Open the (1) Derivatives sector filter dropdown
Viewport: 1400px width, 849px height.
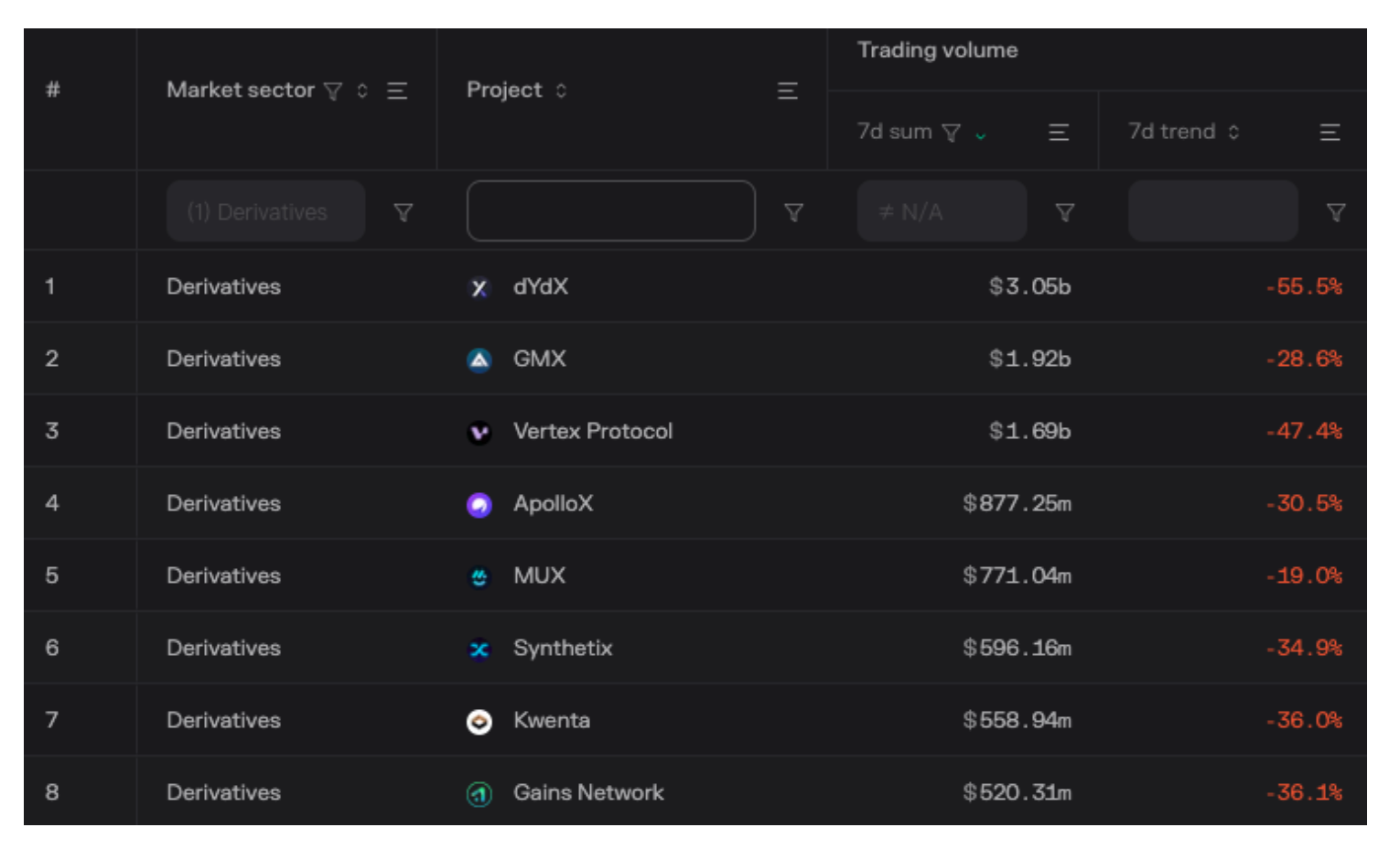point(265,211)
